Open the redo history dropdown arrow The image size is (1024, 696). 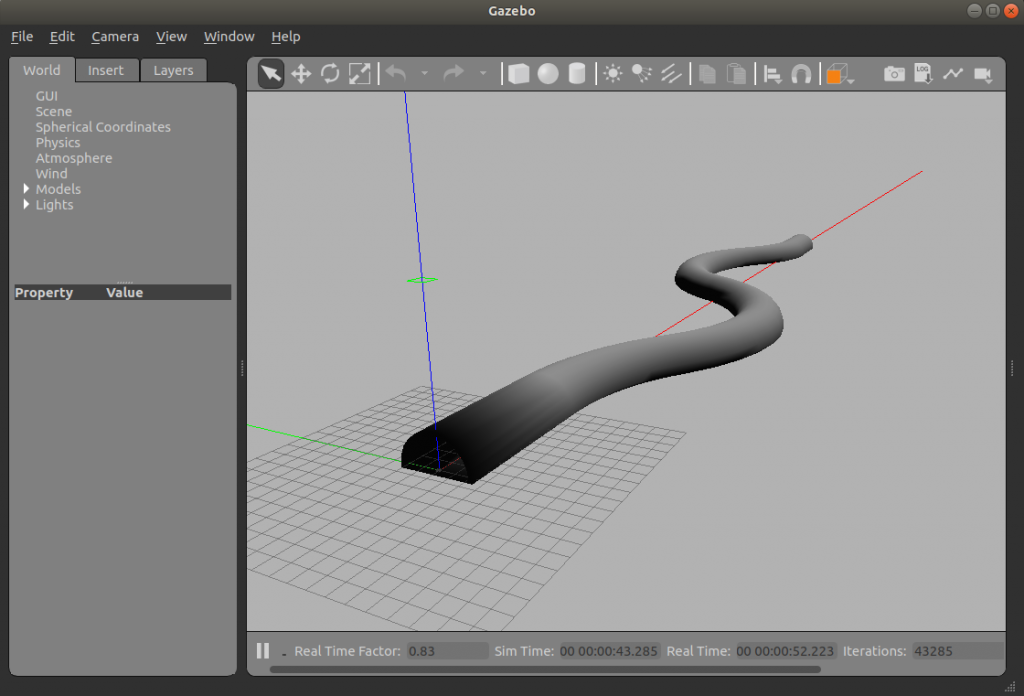483,74
